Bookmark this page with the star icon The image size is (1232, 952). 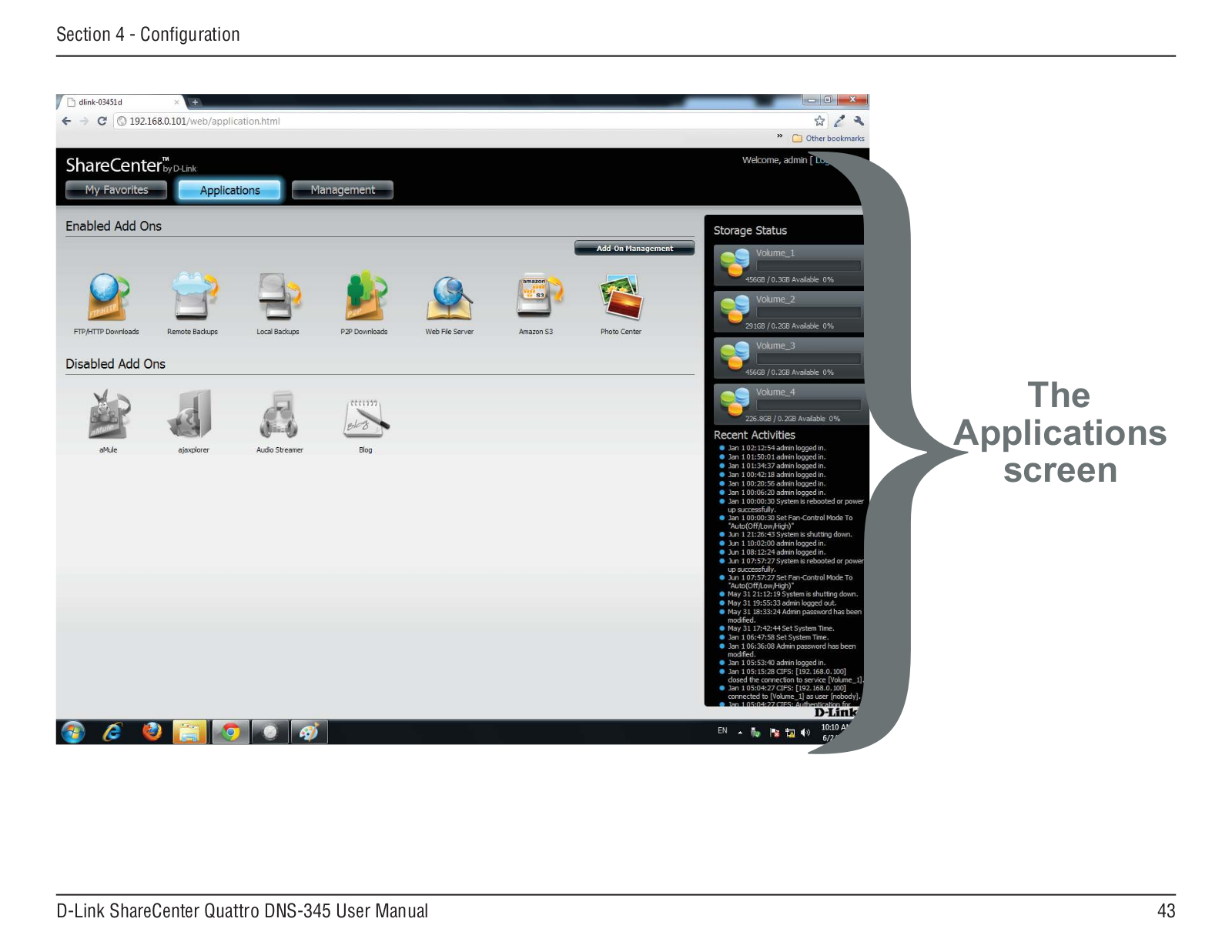click(x=819, y=121)
